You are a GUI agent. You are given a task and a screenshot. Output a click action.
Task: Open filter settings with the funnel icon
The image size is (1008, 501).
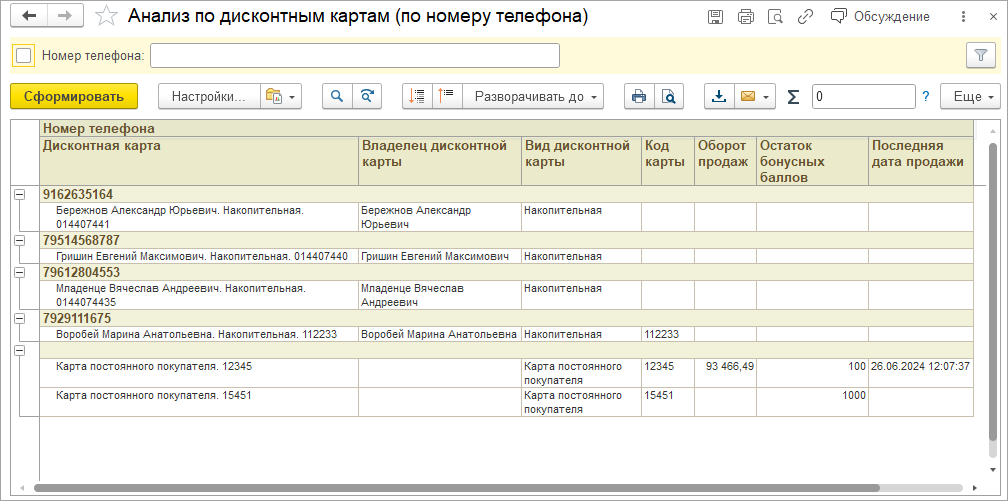pos(981,55)
